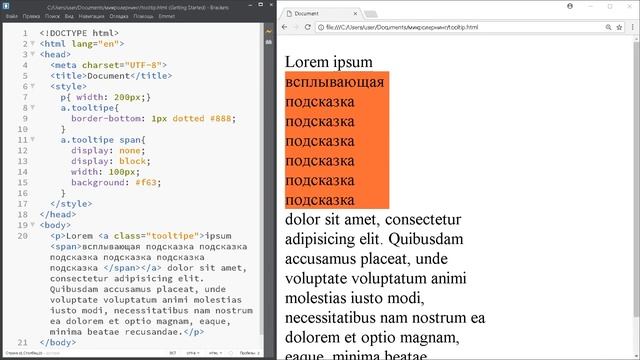Screen dimensions: 640x360
Task: Maximize the Brackets window
Action: pyautogui.click(x=260, y=4)
